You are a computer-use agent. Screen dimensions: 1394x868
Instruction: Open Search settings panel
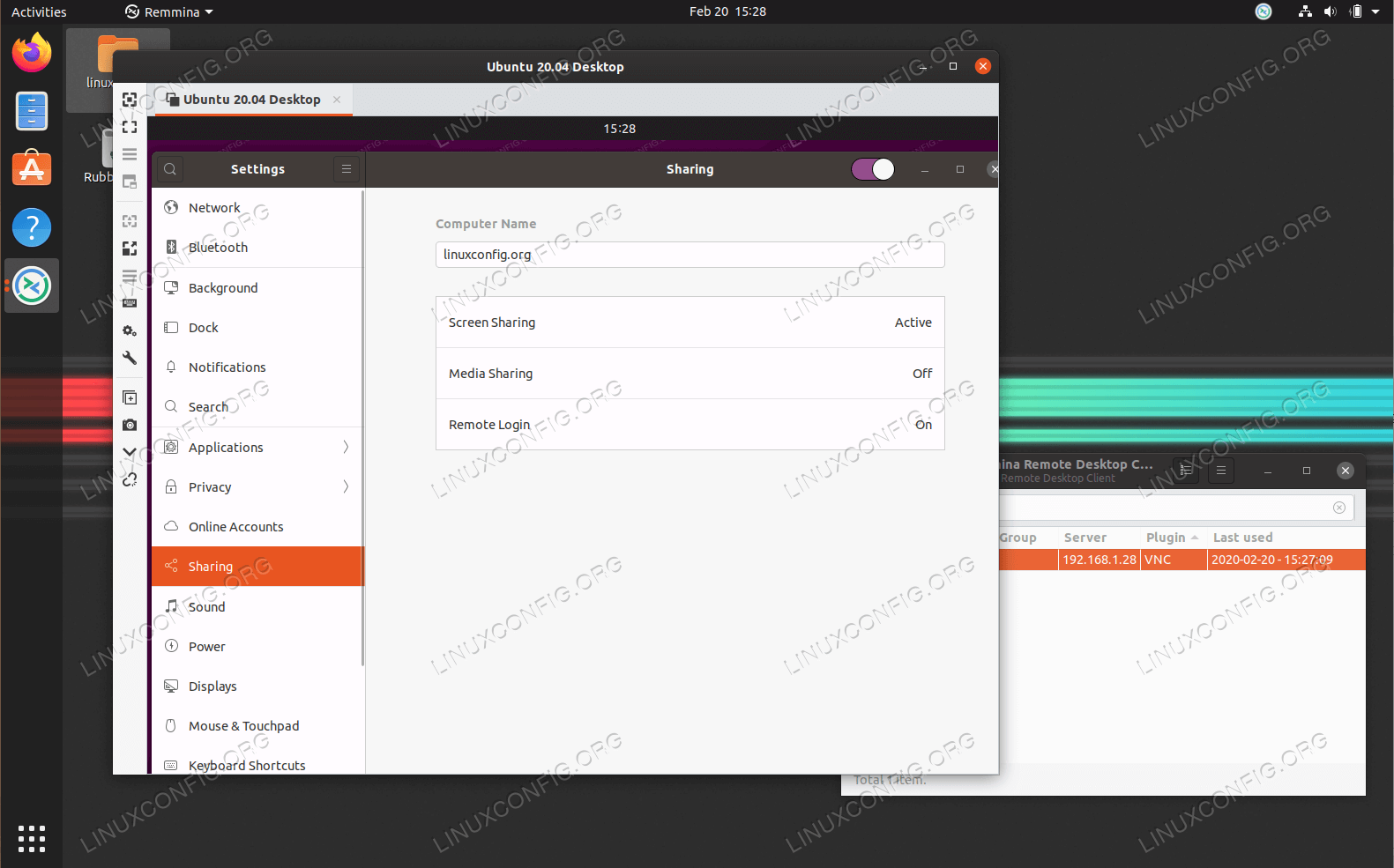(257, 407)
